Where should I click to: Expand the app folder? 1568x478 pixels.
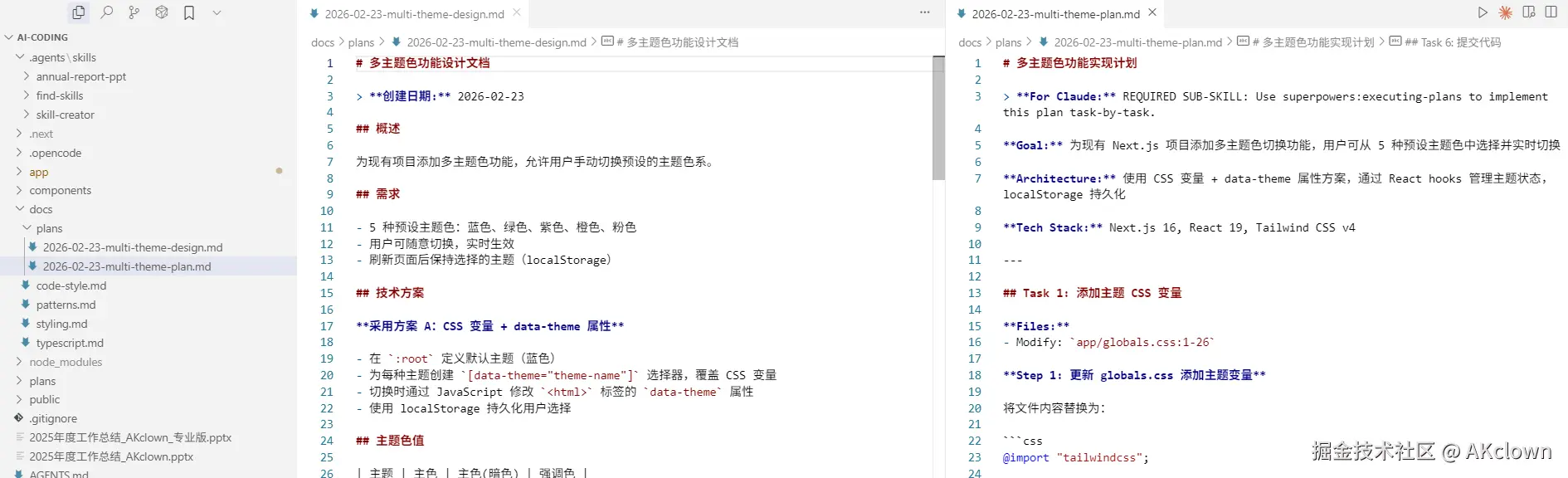pyautogui.click(x=20, y=172)
